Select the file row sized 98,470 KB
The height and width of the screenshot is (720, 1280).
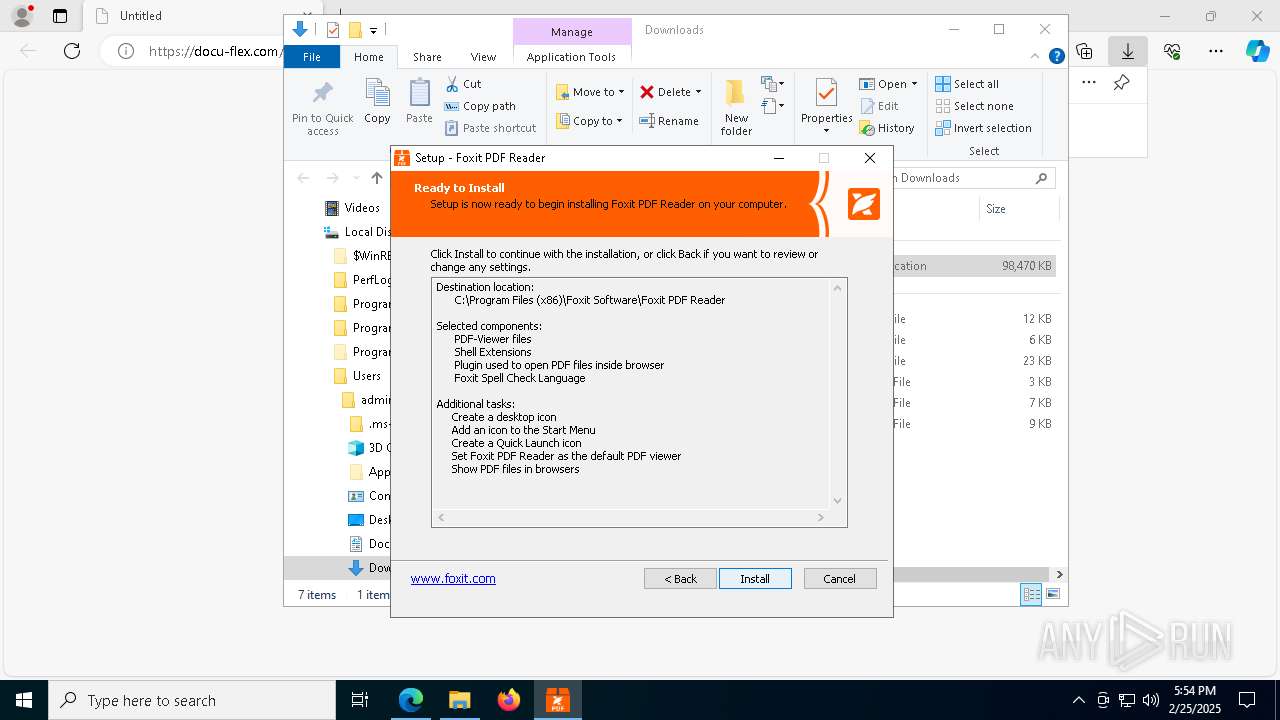[974, 266]
